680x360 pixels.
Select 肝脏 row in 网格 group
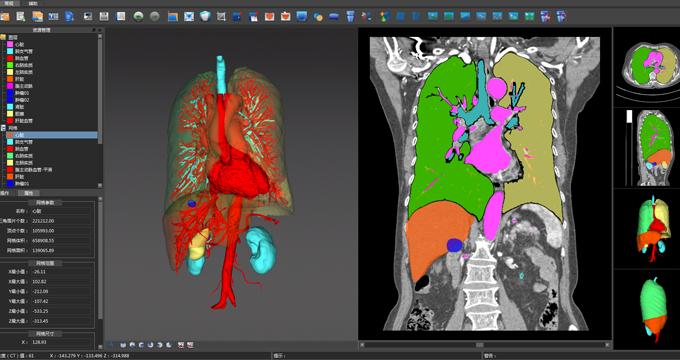pyautogui.click(x=51, y=177)
